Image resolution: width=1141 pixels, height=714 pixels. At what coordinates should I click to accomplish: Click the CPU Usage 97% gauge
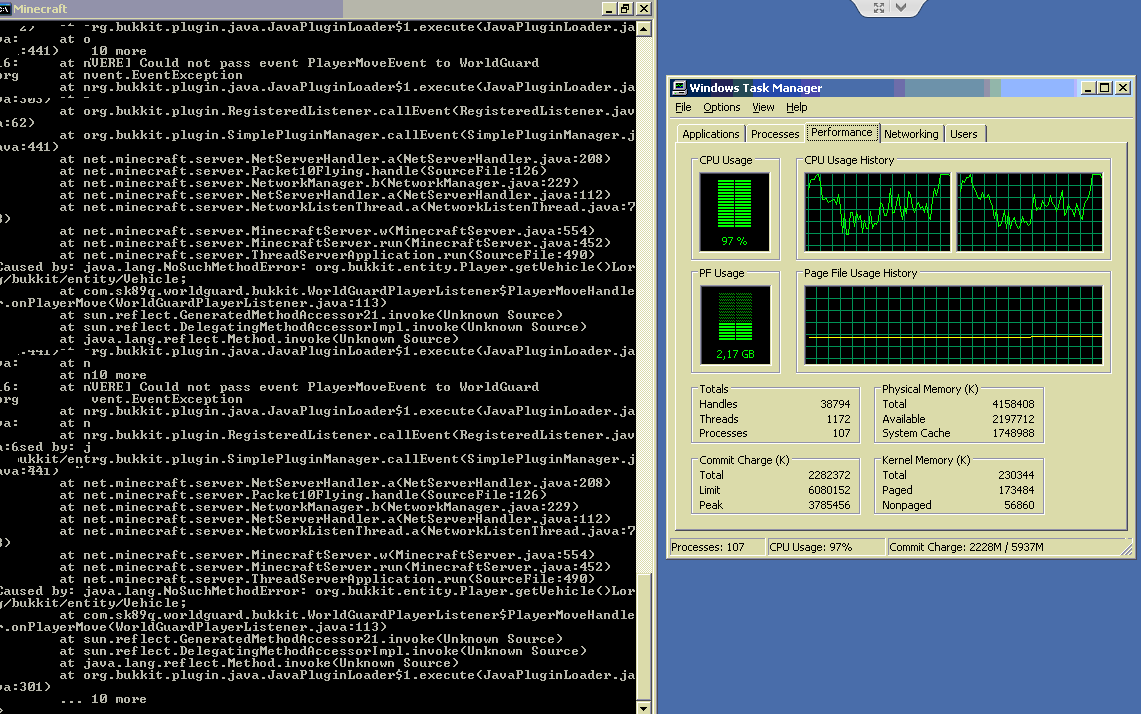click(734, 212)
